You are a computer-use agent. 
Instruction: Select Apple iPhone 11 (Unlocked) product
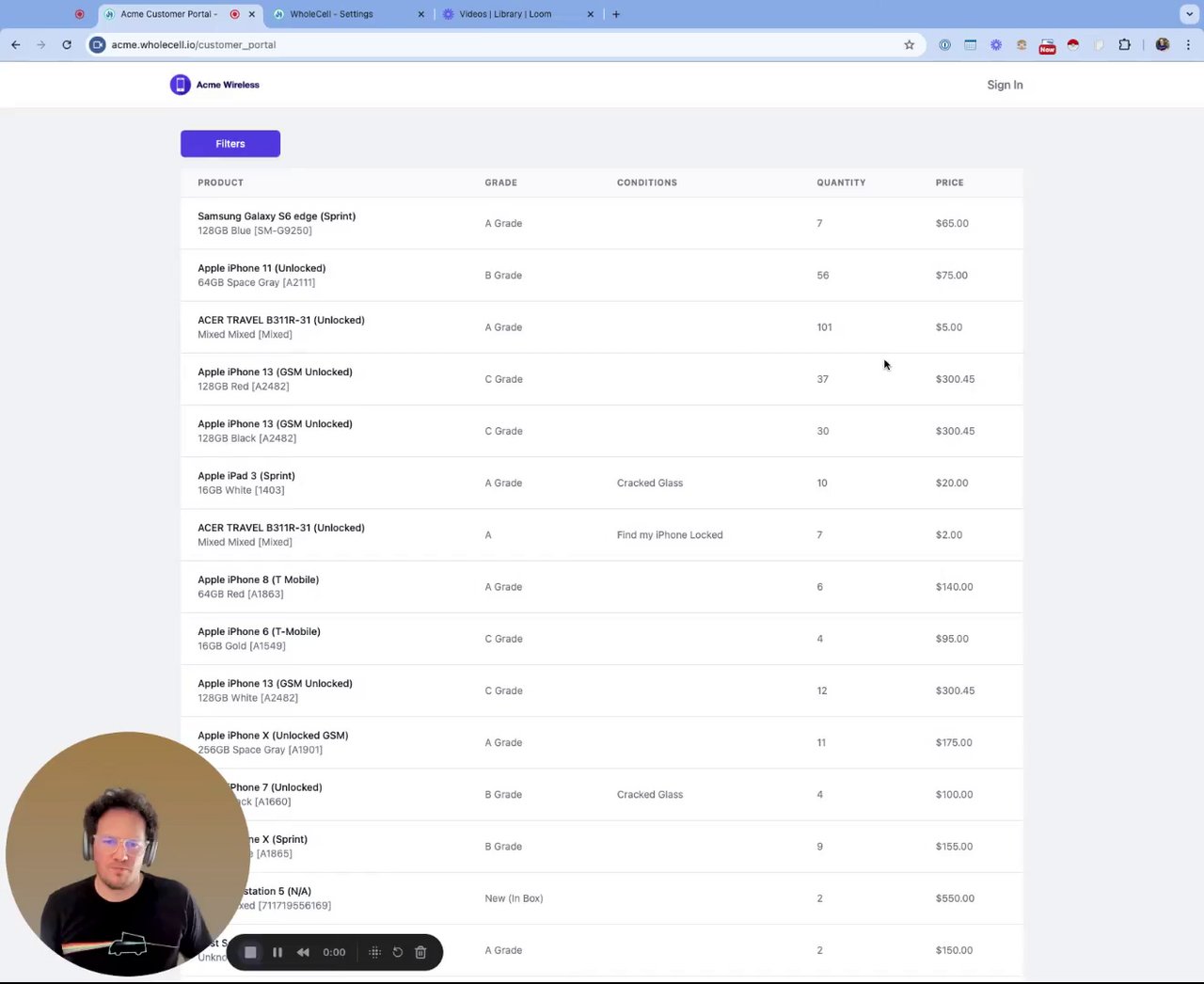261,268
